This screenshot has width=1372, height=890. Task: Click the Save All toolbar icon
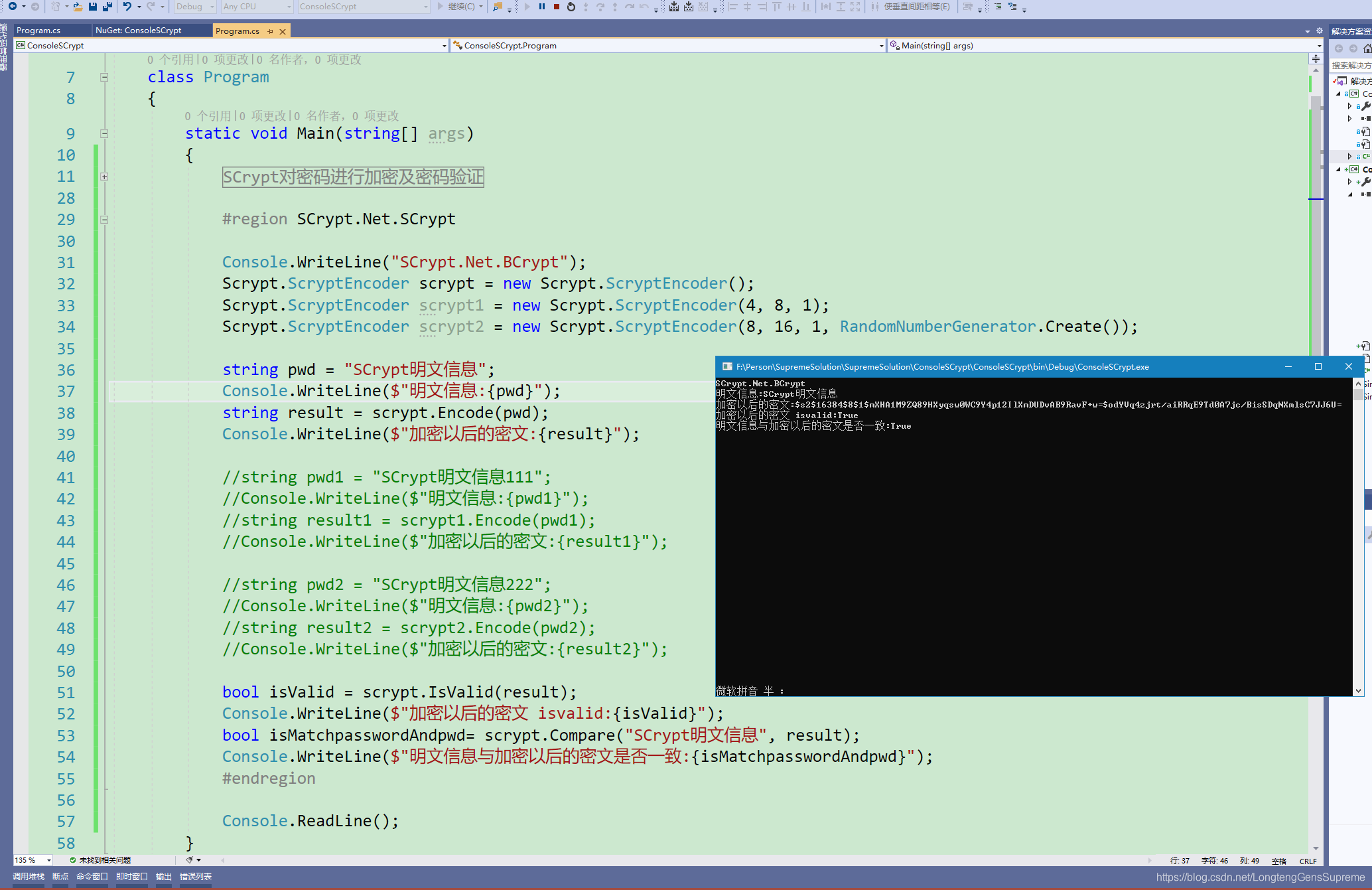107,7
